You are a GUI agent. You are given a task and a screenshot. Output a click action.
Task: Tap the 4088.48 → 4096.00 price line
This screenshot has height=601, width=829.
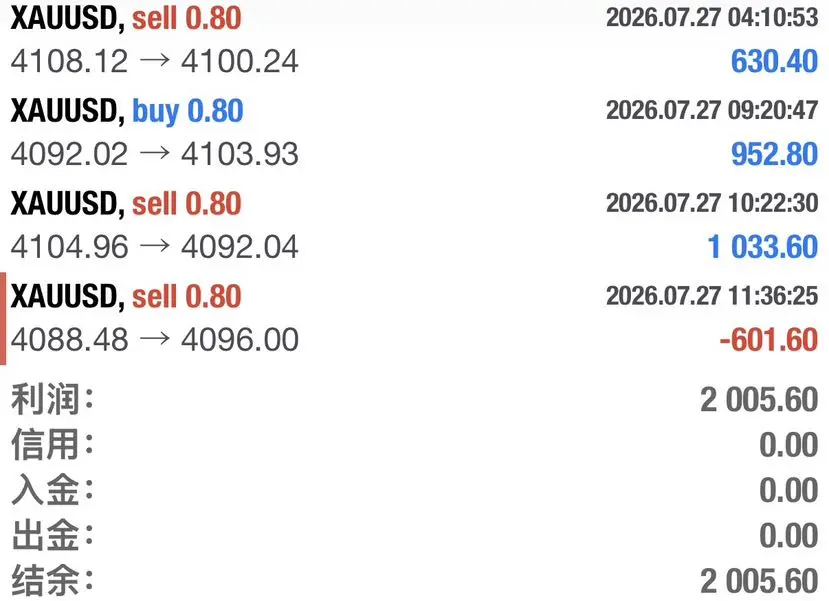tap(155, 339)
